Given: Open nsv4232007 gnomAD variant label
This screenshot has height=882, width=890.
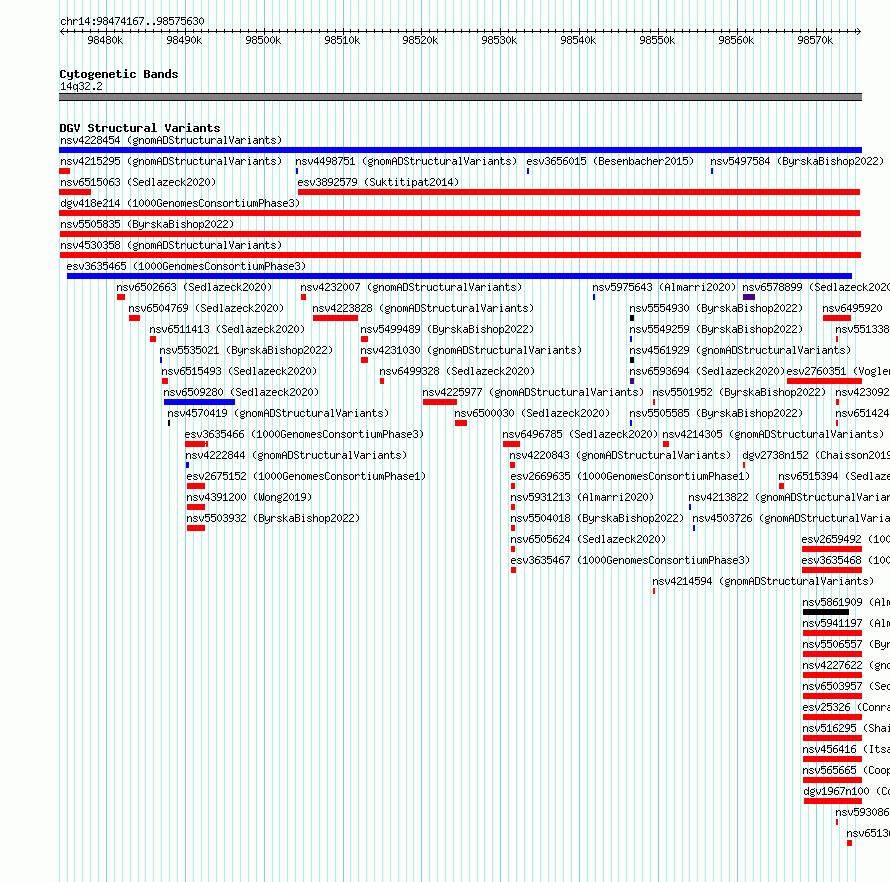Looking at the screenshot, I should click(x=411, y=287).
